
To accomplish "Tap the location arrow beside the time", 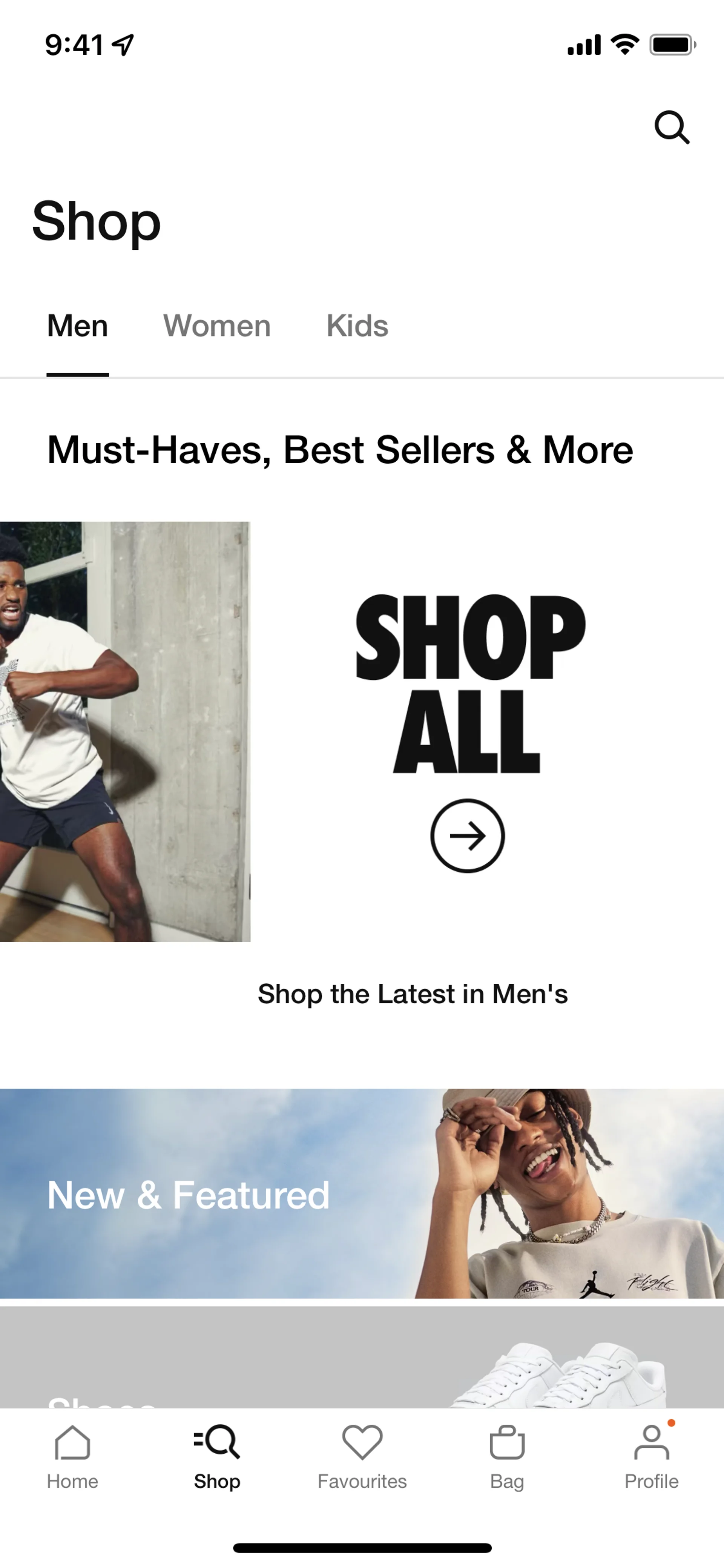I will tap(124, 45).
